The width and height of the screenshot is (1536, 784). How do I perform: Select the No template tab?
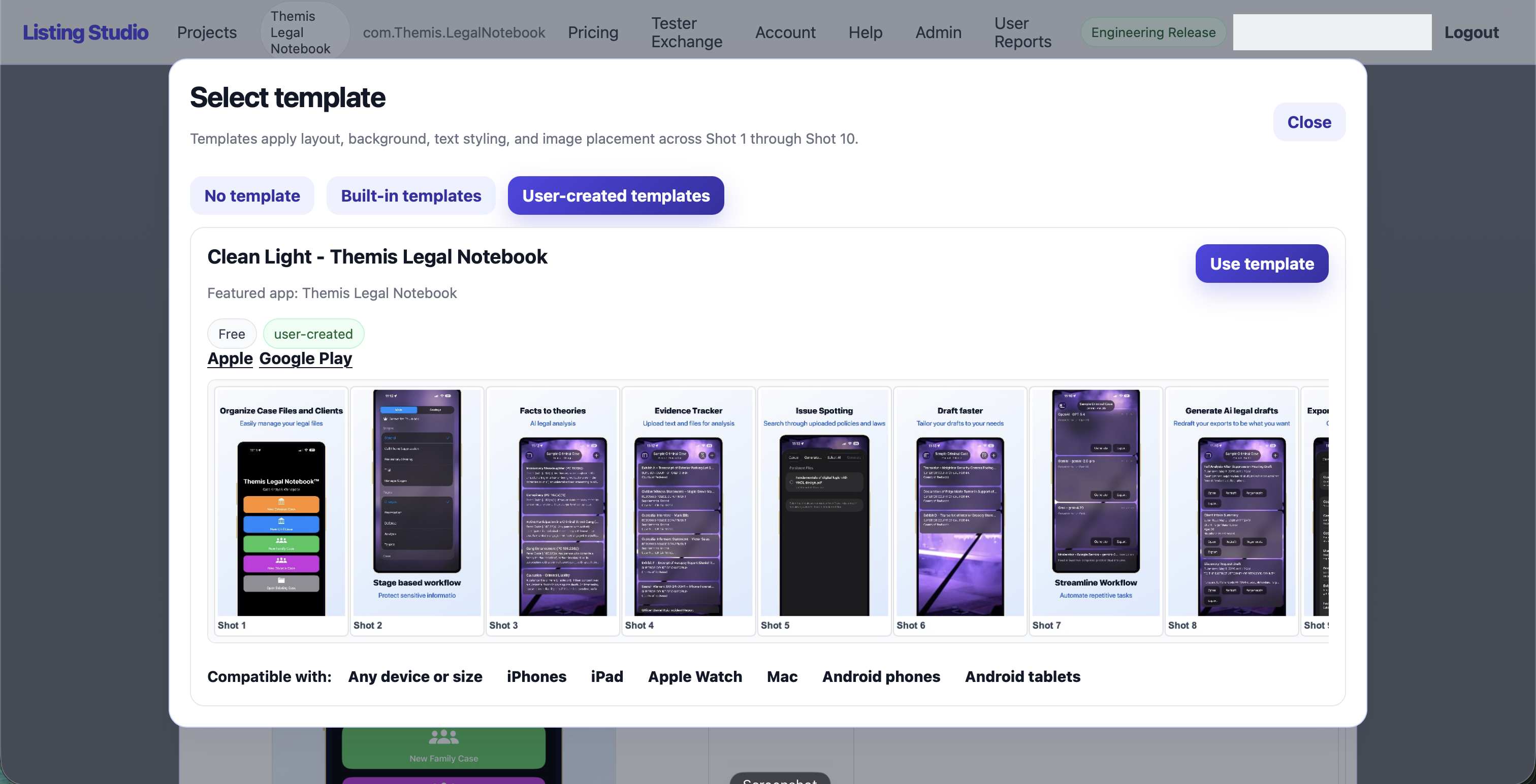[x=252, y=195]
